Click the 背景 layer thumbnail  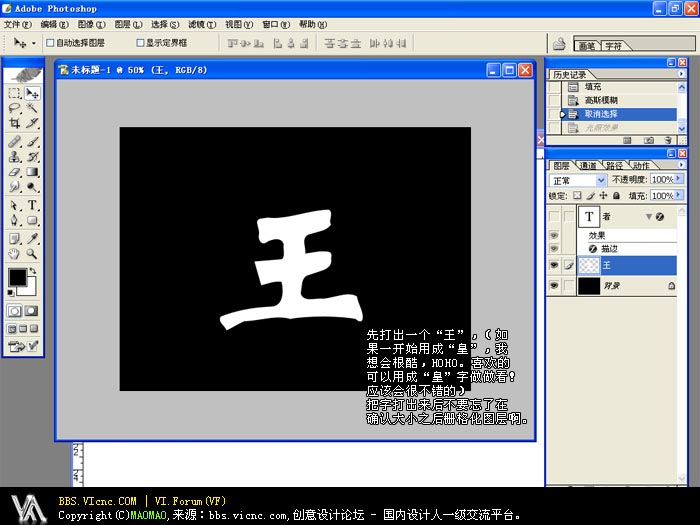click(x=589, y=285)
